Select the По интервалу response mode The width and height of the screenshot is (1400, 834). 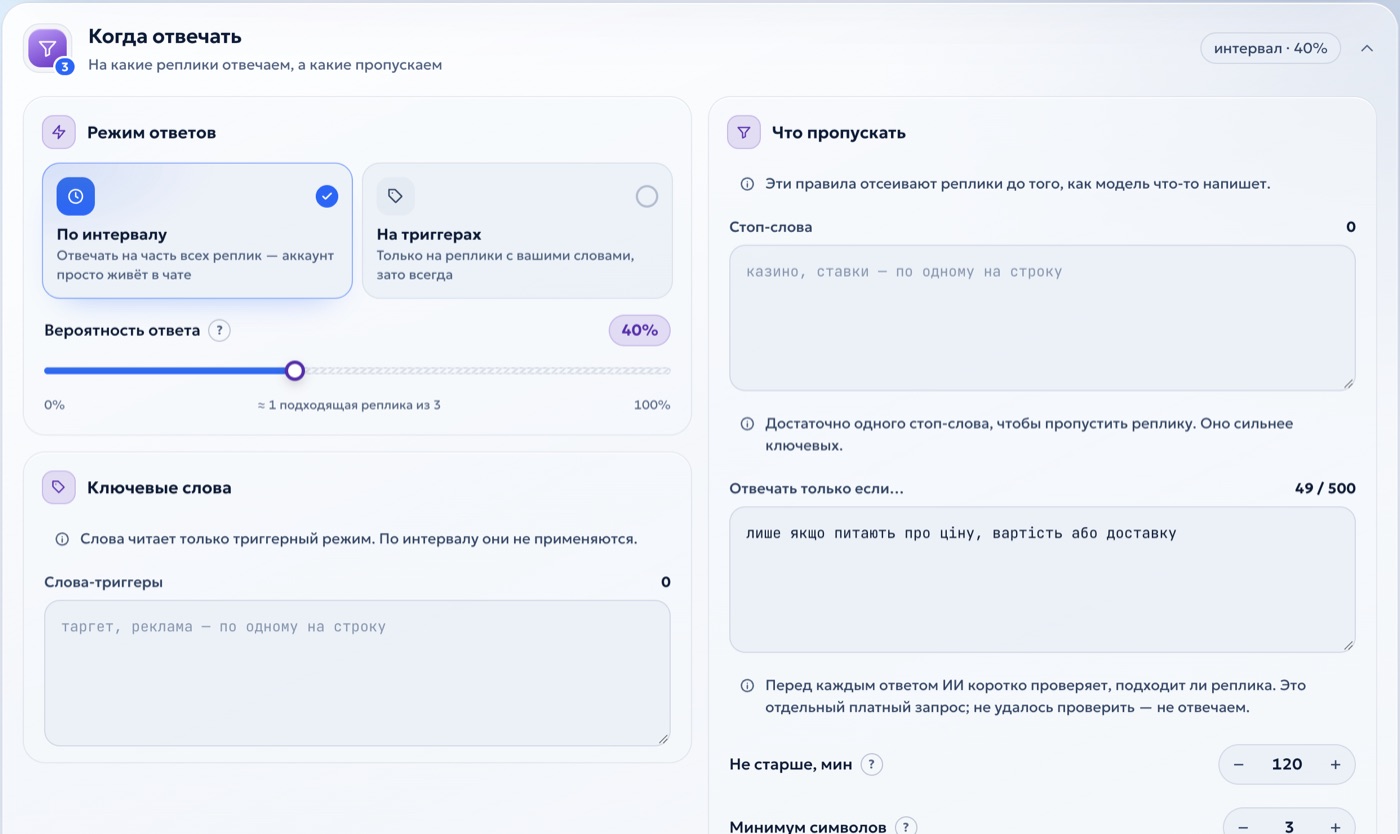[x=197, y=231]
